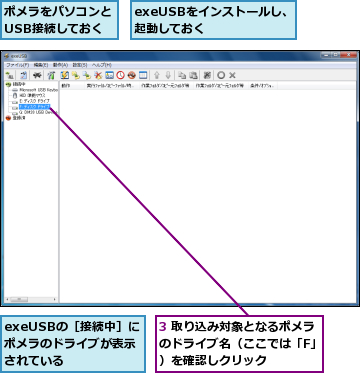This screenshot has height=373, width=360.
Task: Open the 設定(S) menu
Action: pyautogui.click(x=80, y=65)
